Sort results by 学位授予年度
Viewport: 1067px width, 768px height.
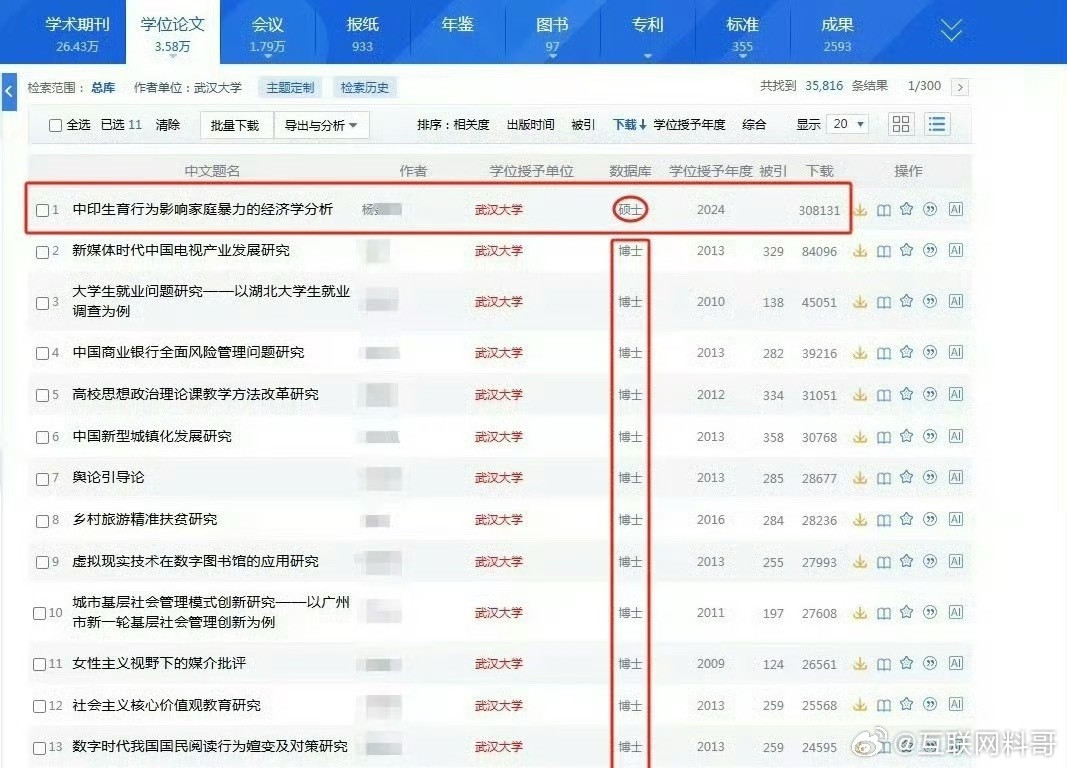click(x=689, y=124)
